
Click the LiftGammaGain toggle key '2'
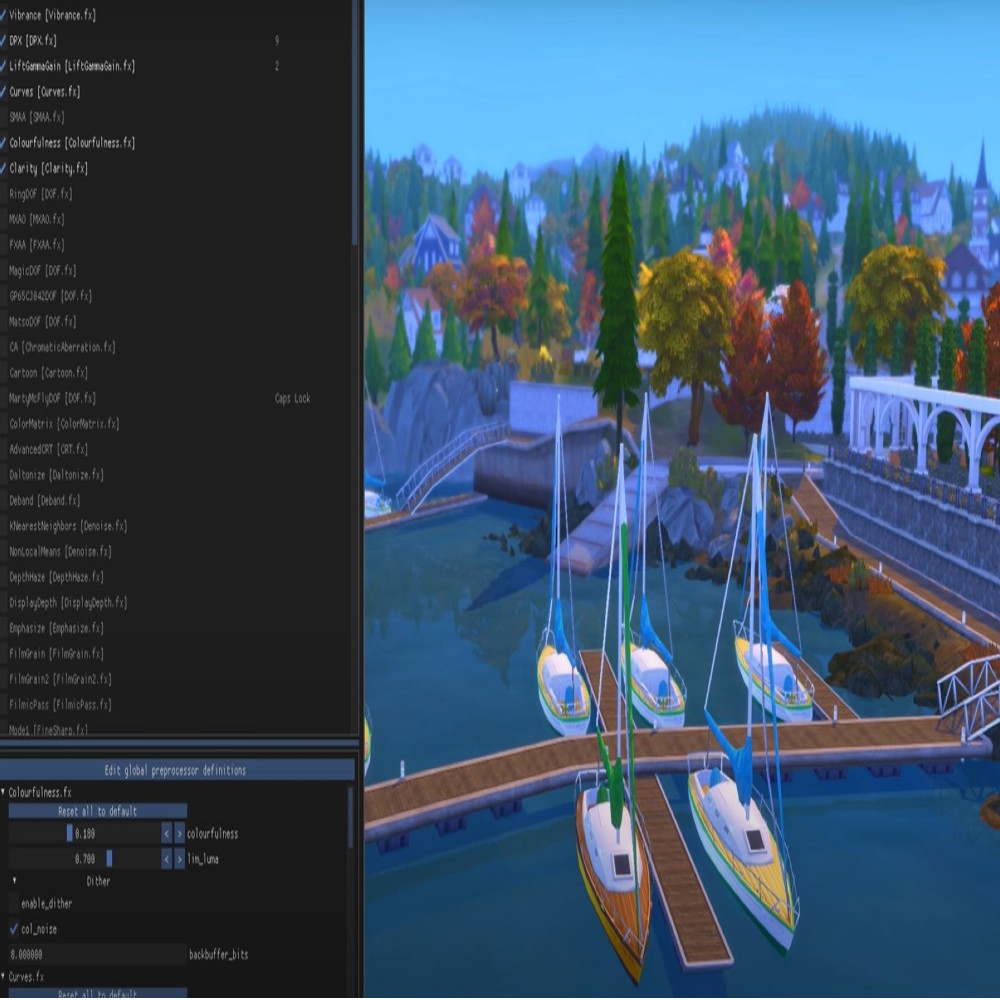[277, 66]
